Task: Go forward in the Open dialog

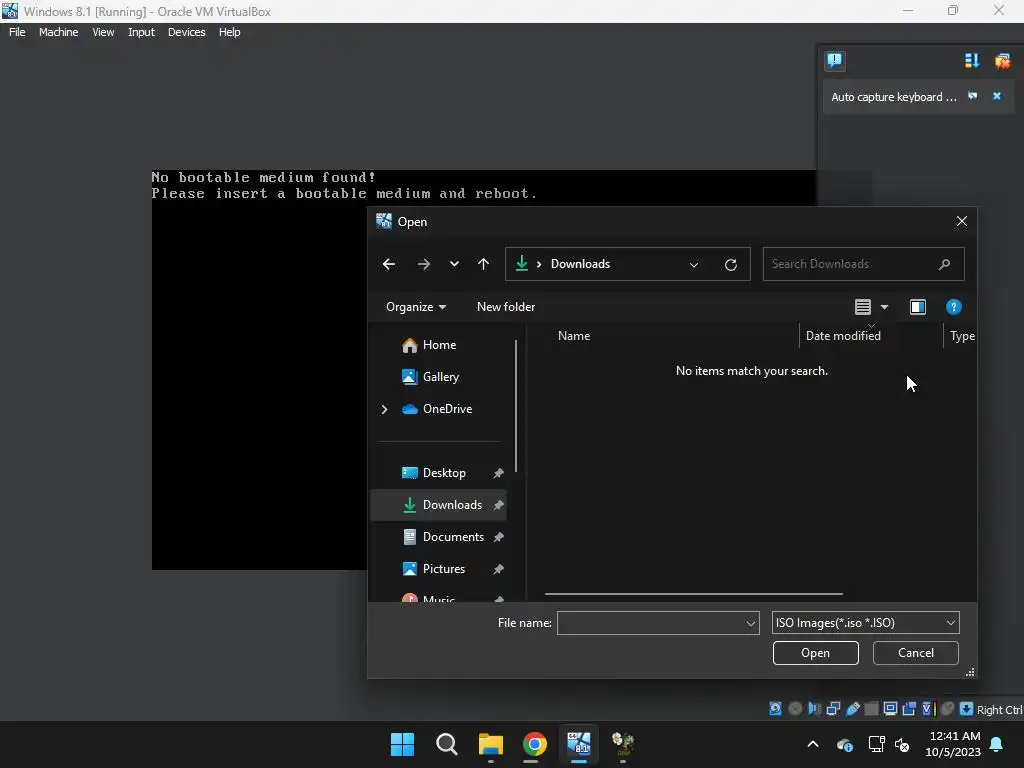Action: [424, 264]
